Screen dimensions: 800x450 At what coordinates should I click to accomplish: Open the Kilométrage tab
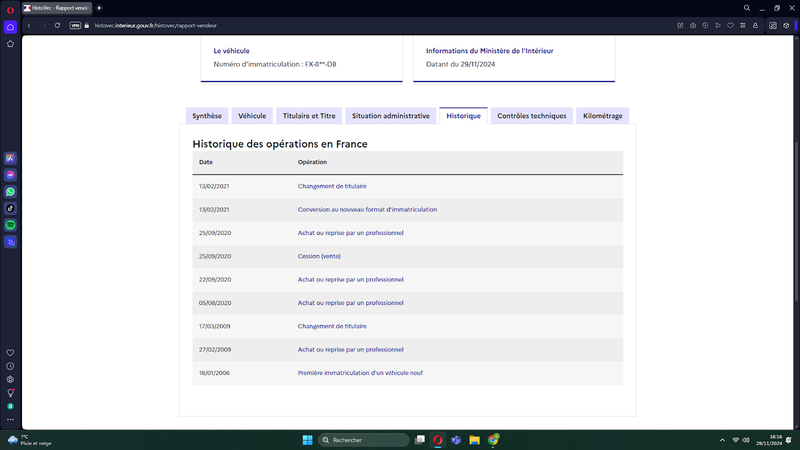click(603, 116)
